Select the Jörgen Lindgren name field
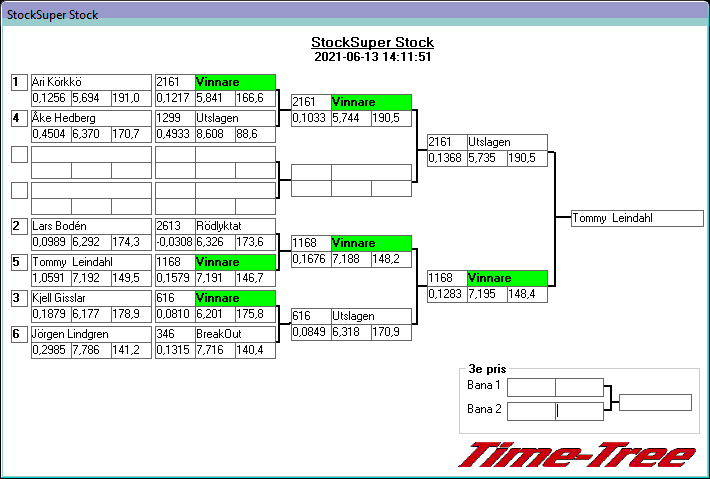 click(x=90, y=334)
